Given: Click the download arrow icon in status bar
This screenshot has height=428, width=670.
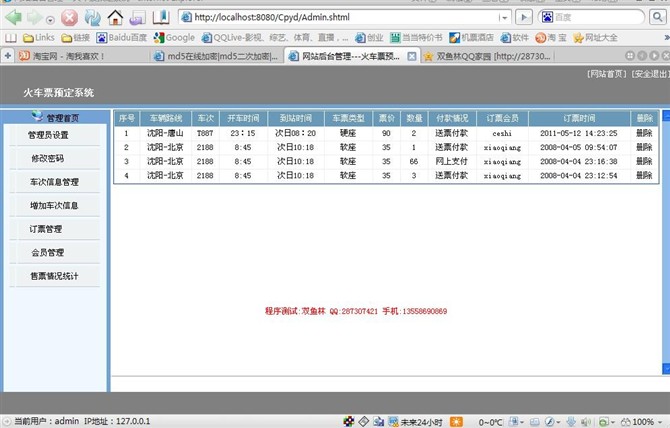Looking at the screenshot, I should 571,422.
